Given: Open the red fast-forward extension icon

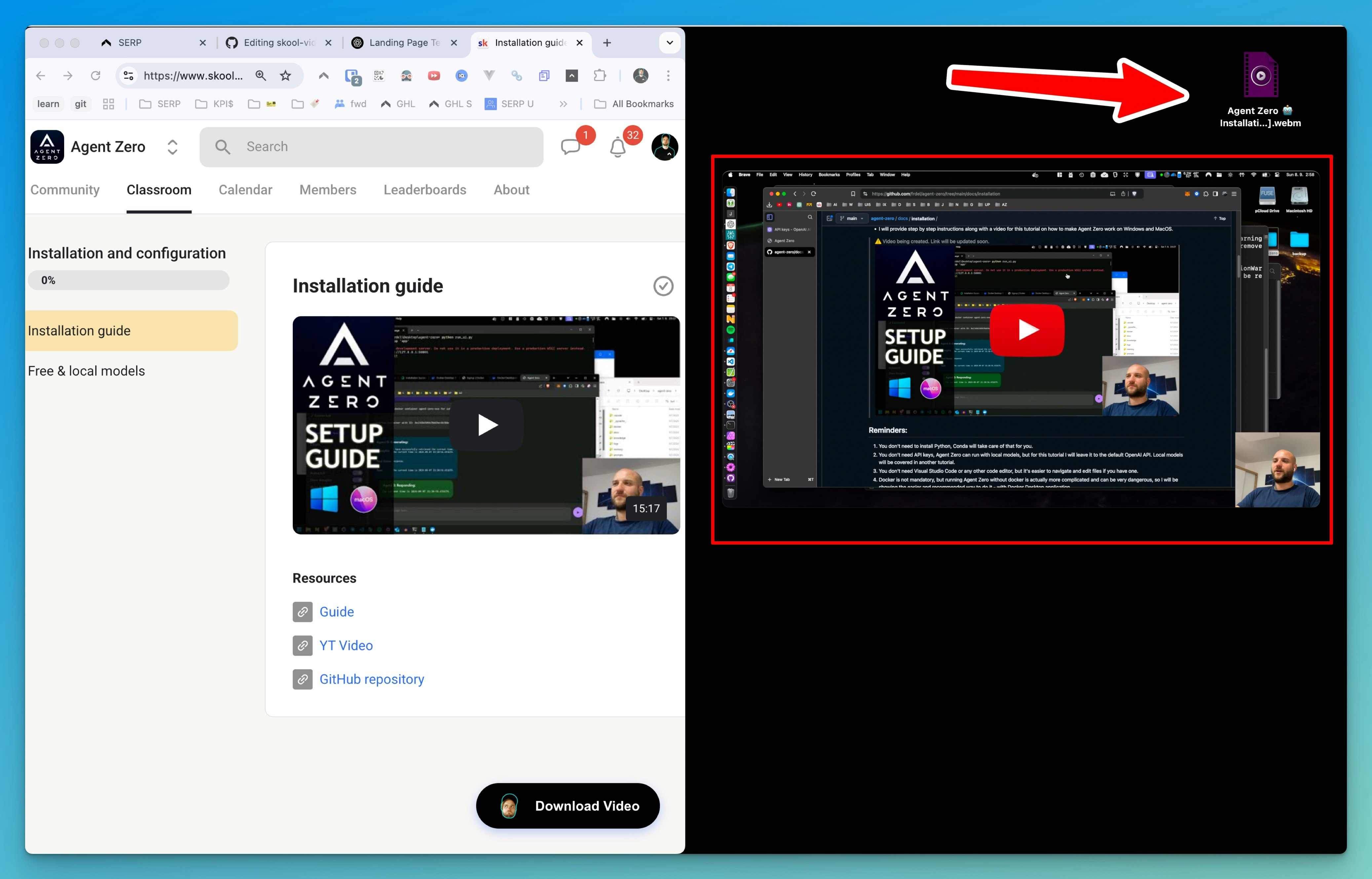Looking at the screenshot, I should (x=434, y=75).
